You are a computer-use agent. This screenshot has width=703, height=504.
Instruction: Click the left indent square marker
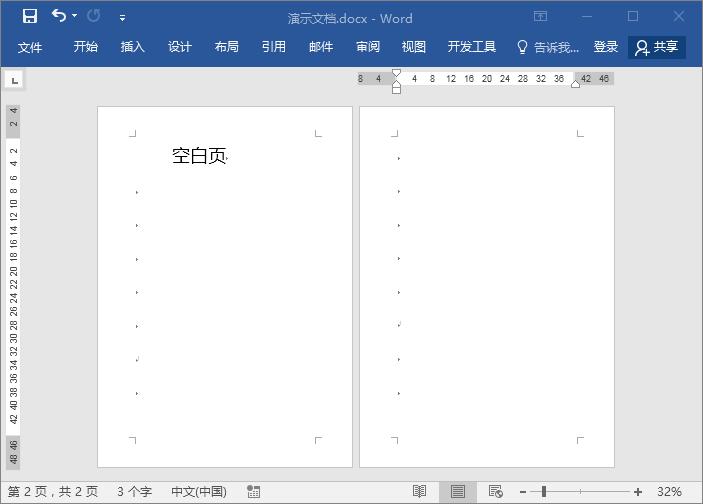pos(396,91)
